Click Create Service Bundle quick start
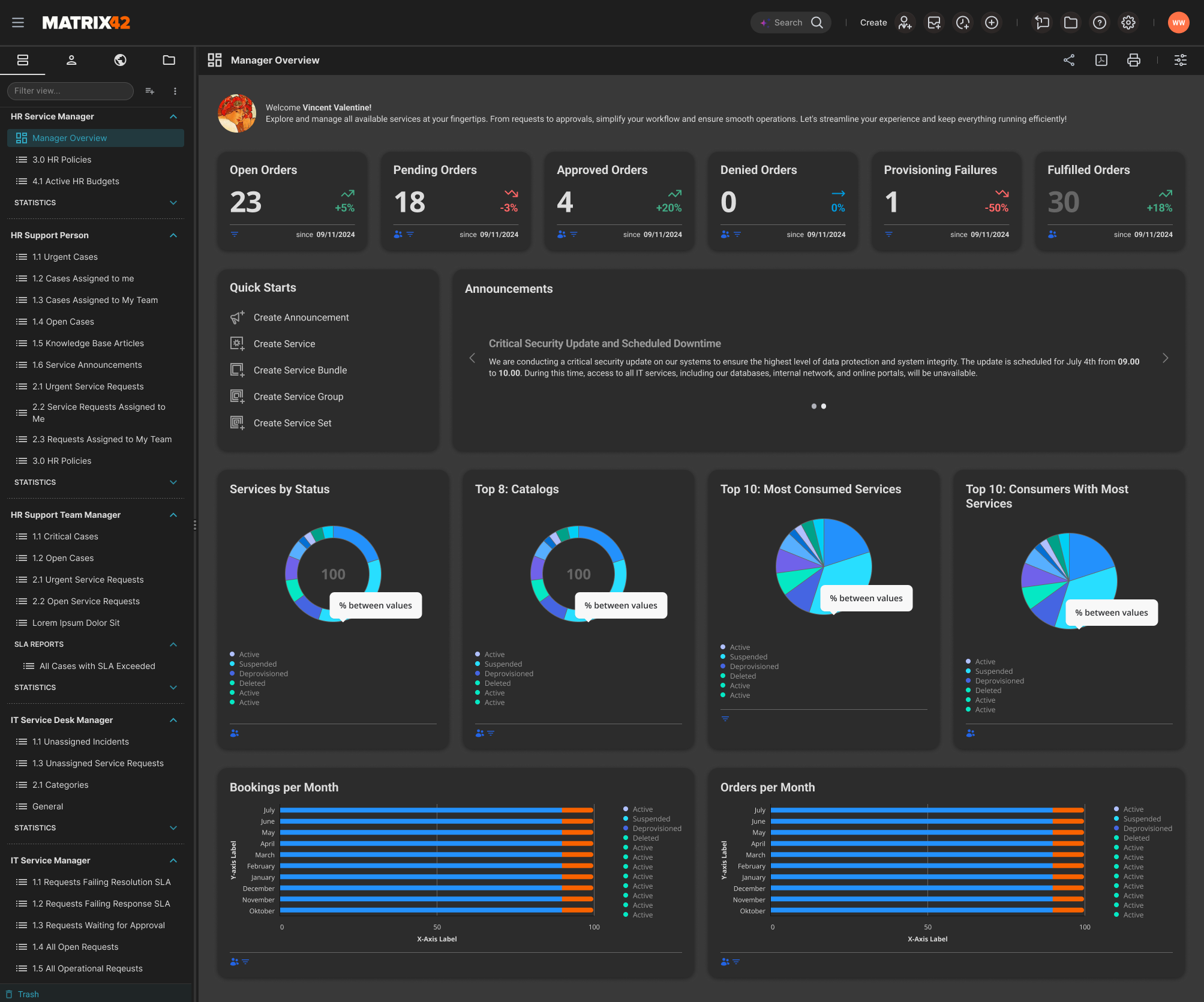This screenshot has width=1204, height=1002. point(300,370)
